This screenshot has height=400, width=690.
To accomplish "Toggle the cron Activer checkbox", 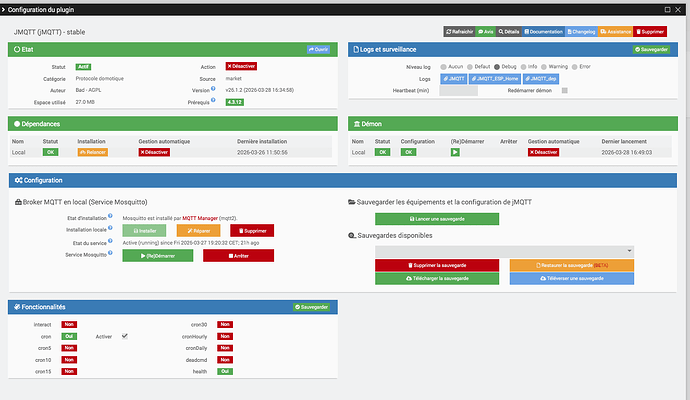I will click(125, 336).
